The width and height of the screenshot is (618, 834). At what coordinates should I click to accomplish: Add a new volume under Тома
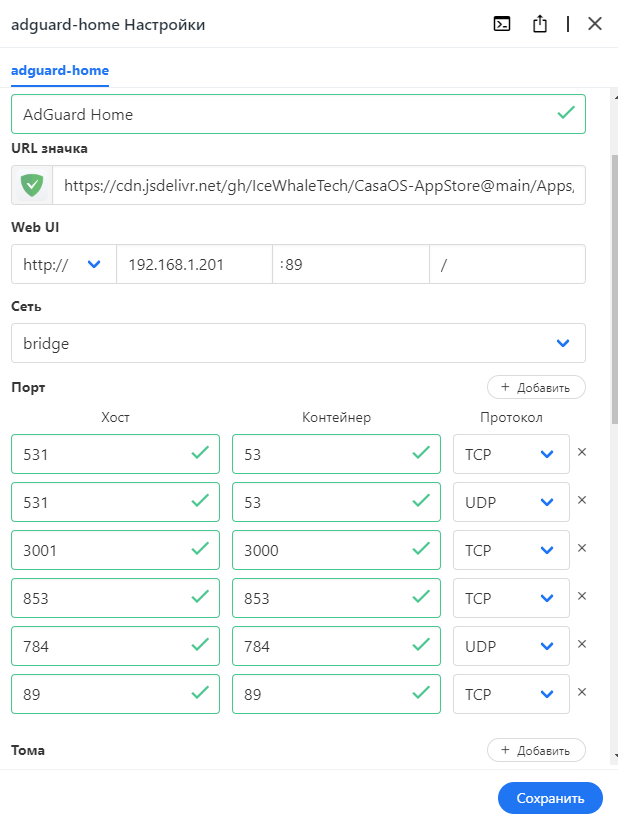pos(536,750)
